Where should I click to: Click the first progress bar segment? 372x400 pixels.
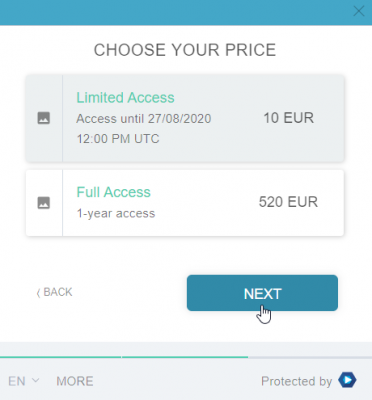pos(60,357)
